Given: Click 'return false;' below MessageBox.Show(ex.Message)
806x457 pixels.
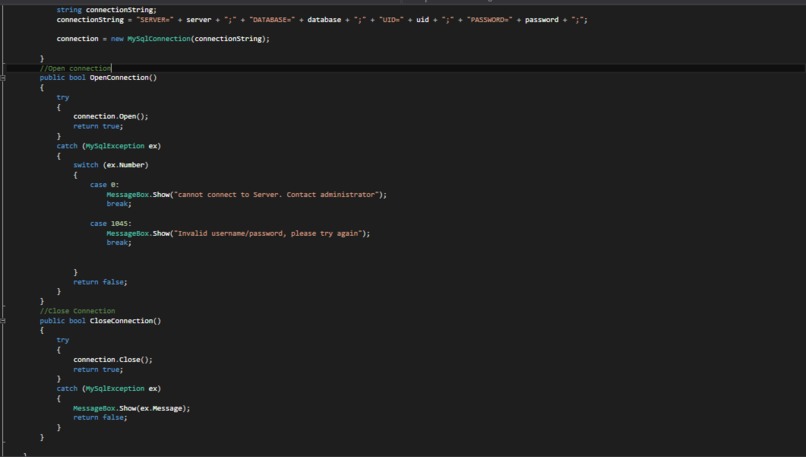Looking at the screenshot, I should tap(100, 417).
